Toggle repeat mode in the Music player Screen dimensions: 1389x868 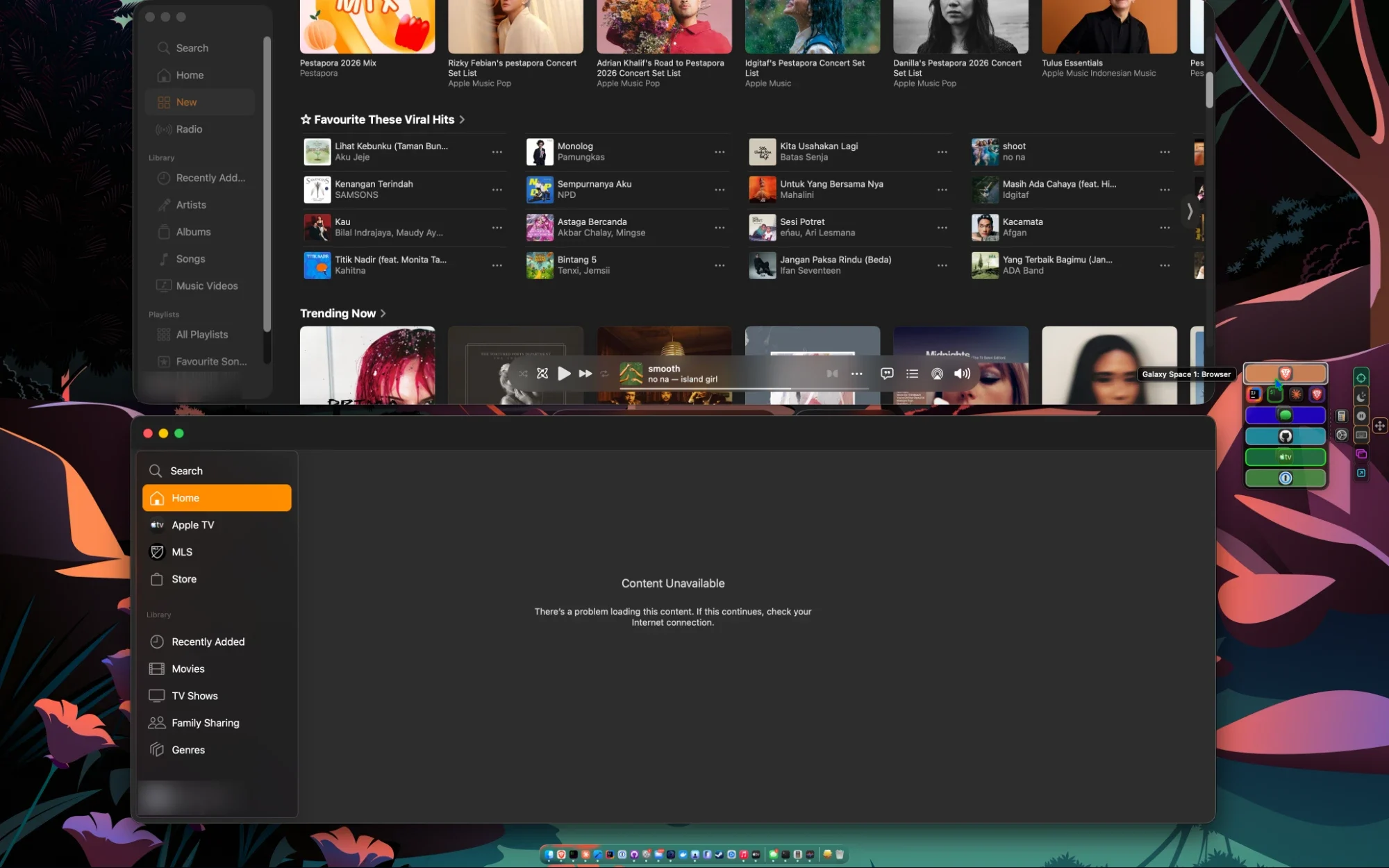(x=604, y=374)
